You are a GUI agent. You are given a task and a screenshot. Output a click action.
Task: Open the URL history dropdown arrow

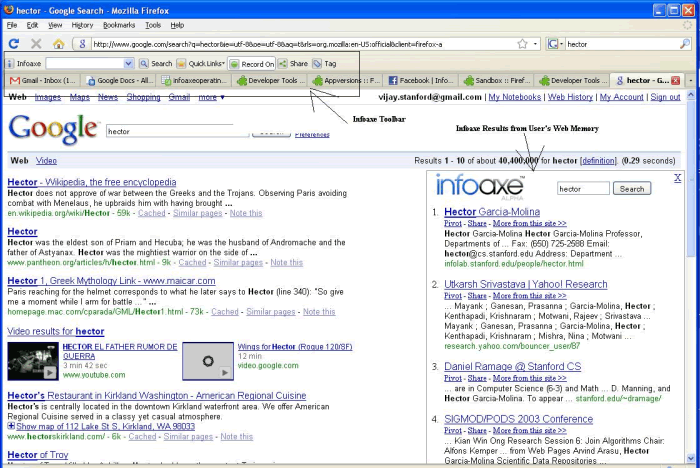click(x=535, y=44)
